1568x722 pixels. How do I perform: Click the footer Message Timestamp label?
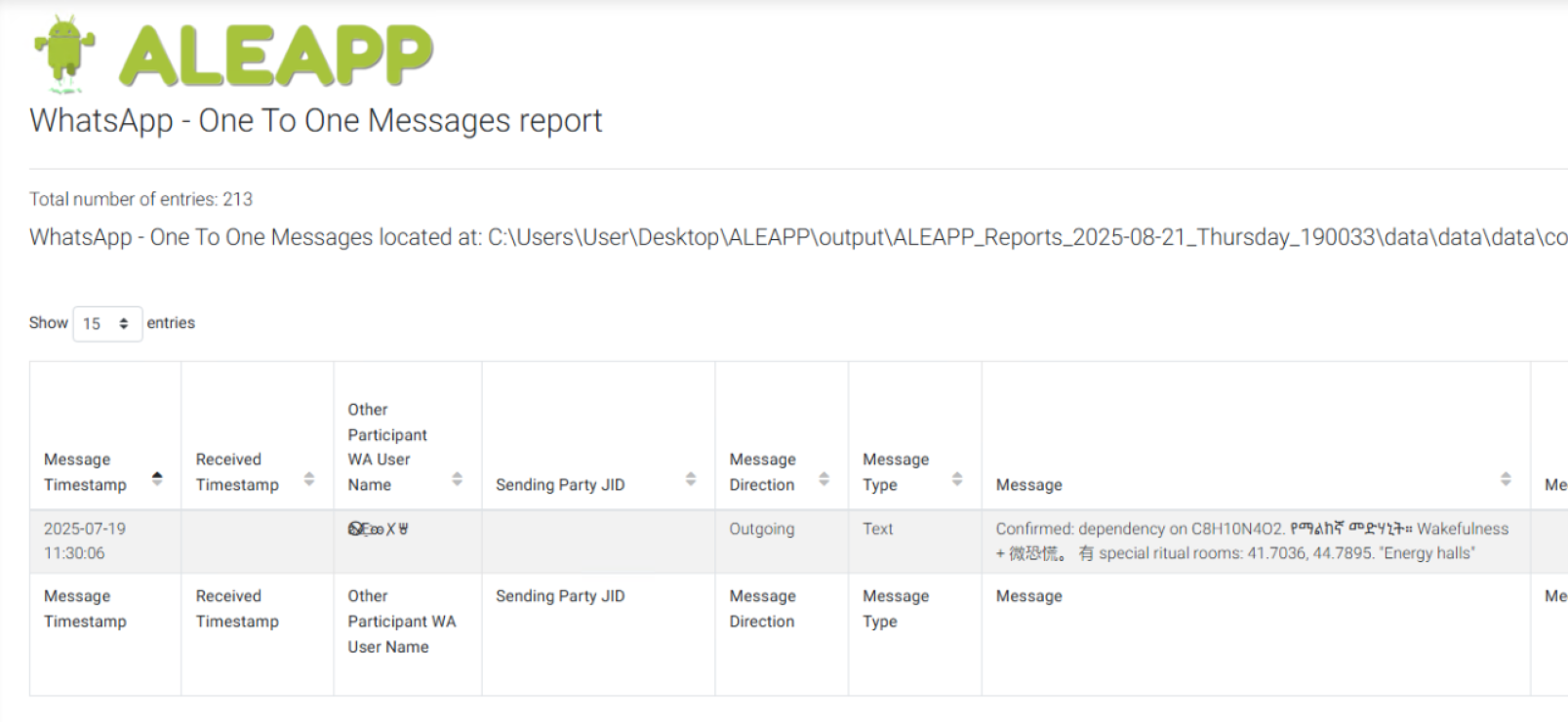point(85,609)
